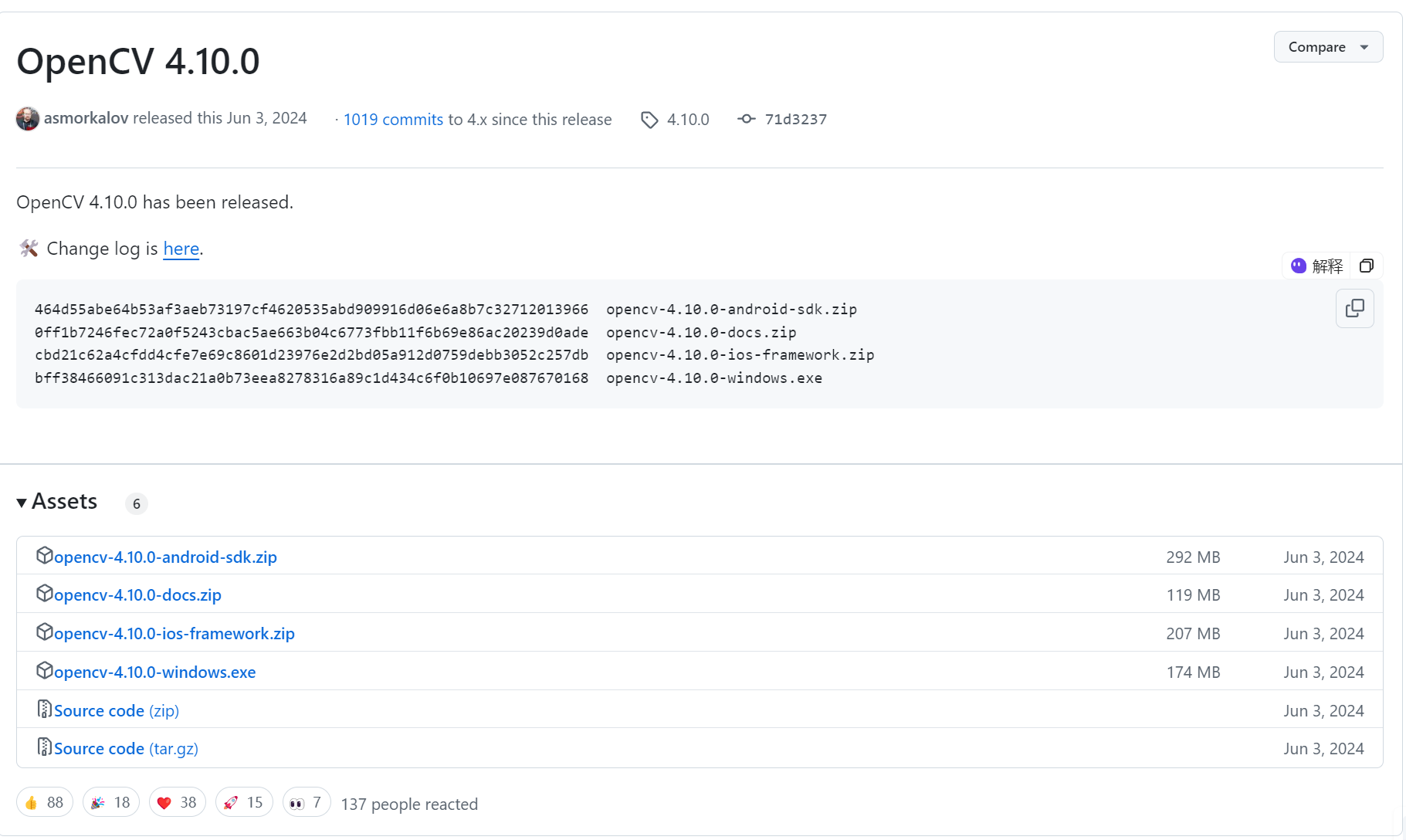
Task: Click the checksum line for opencv-4.10.0-android-sdk.zip
Action: pyautogui.click(x=446, y=310)
